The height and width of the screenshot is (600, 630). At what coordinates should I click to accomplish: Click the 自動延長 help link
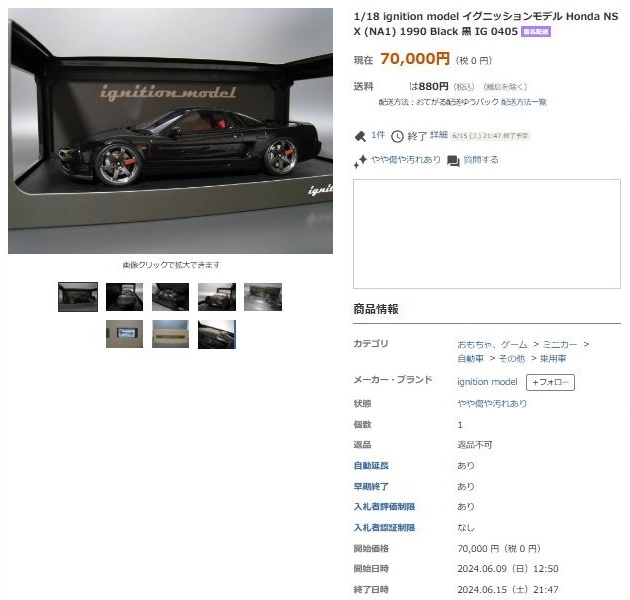point(370,465)
